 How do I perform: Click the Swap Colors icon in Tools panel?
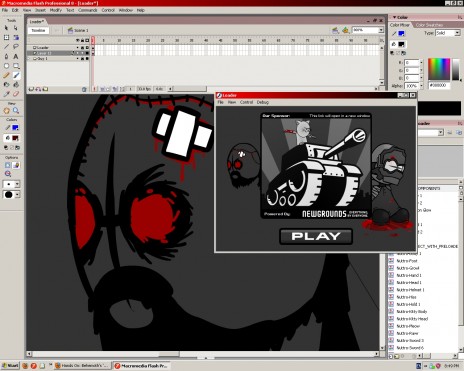[18, 147]
